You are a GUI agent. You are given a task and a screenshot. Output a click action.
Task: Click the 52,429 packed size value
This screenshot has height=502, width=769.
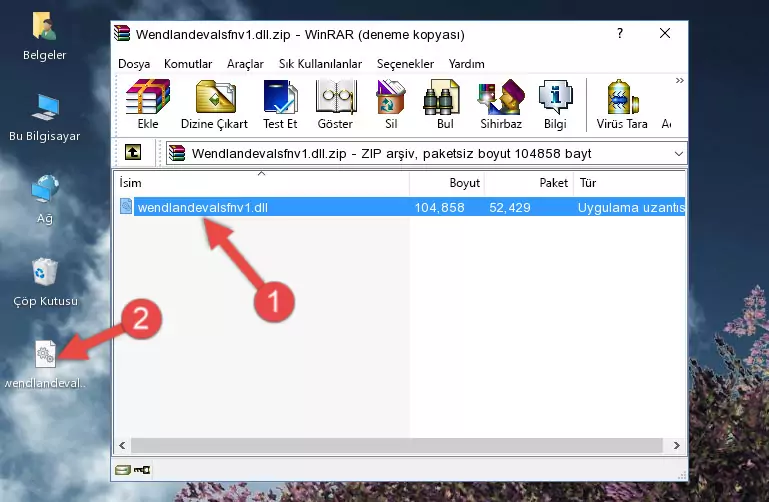coord(510,207)
